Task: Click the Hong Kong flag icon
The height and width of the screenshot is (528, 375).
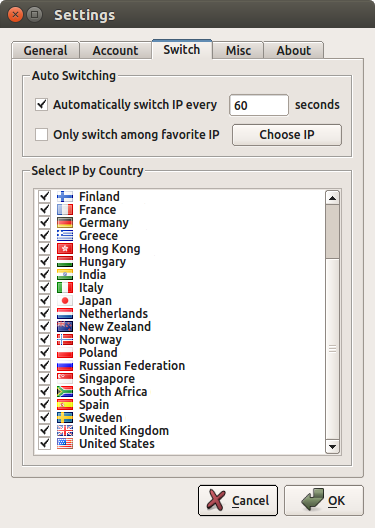Action: [x=65, y=249]
